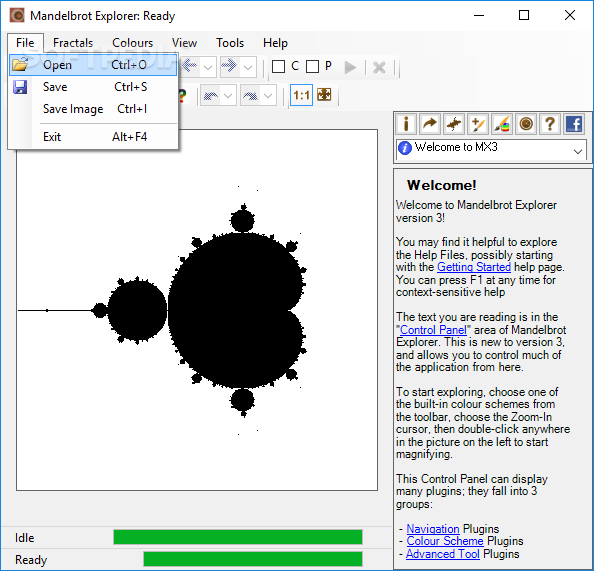The height and width of the screenshot is (571, 594).
Task: Open the View menu
Action: pyautogui.click(x=184, y=43)
